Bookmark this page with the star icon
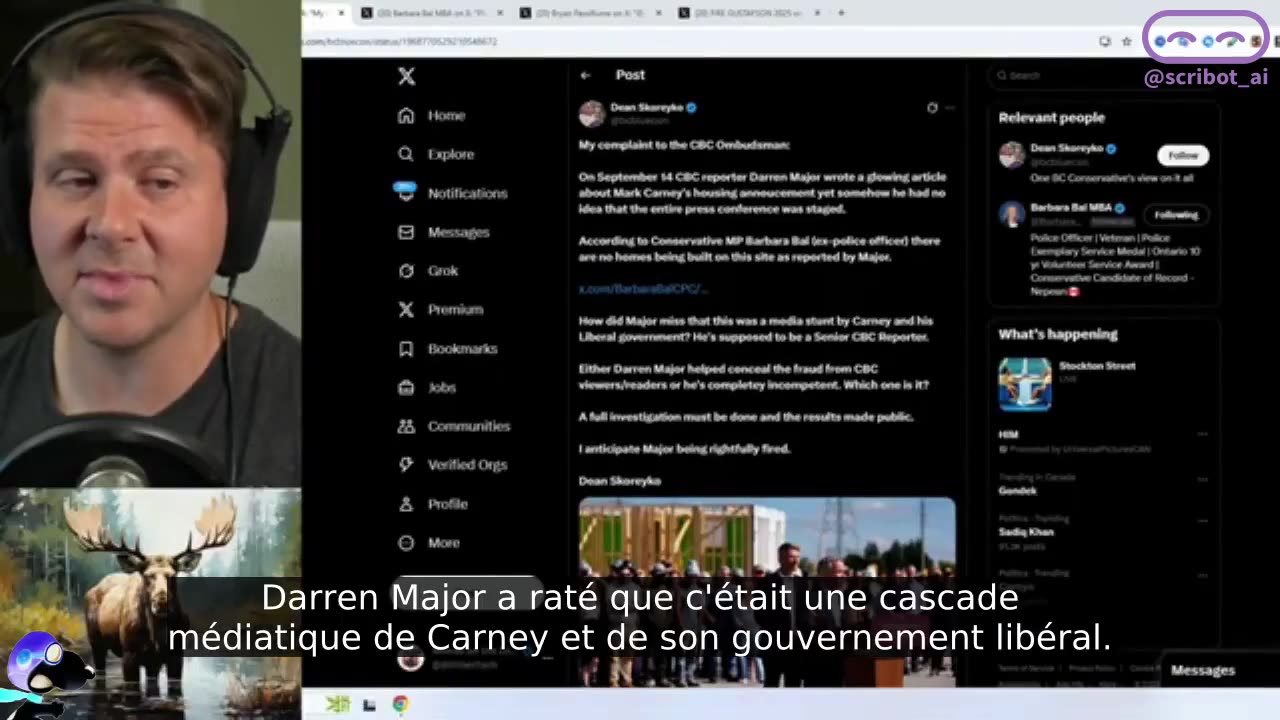The image size is (1280, 720). tap(1126, 42)
